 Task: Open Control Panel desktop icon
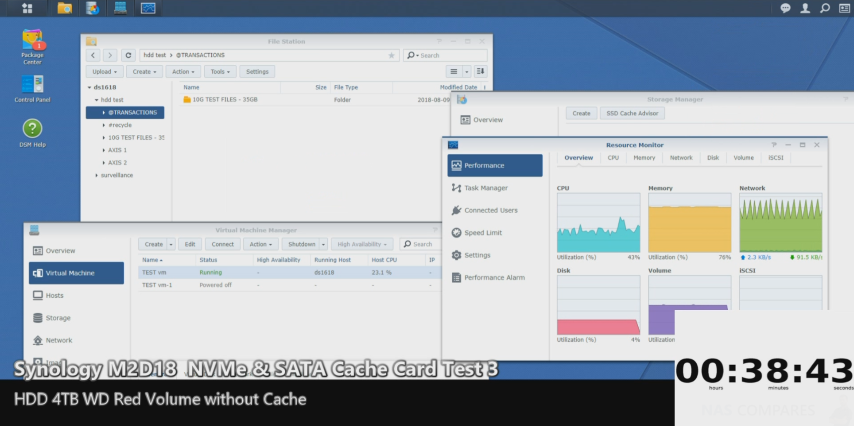coord(32,89)
